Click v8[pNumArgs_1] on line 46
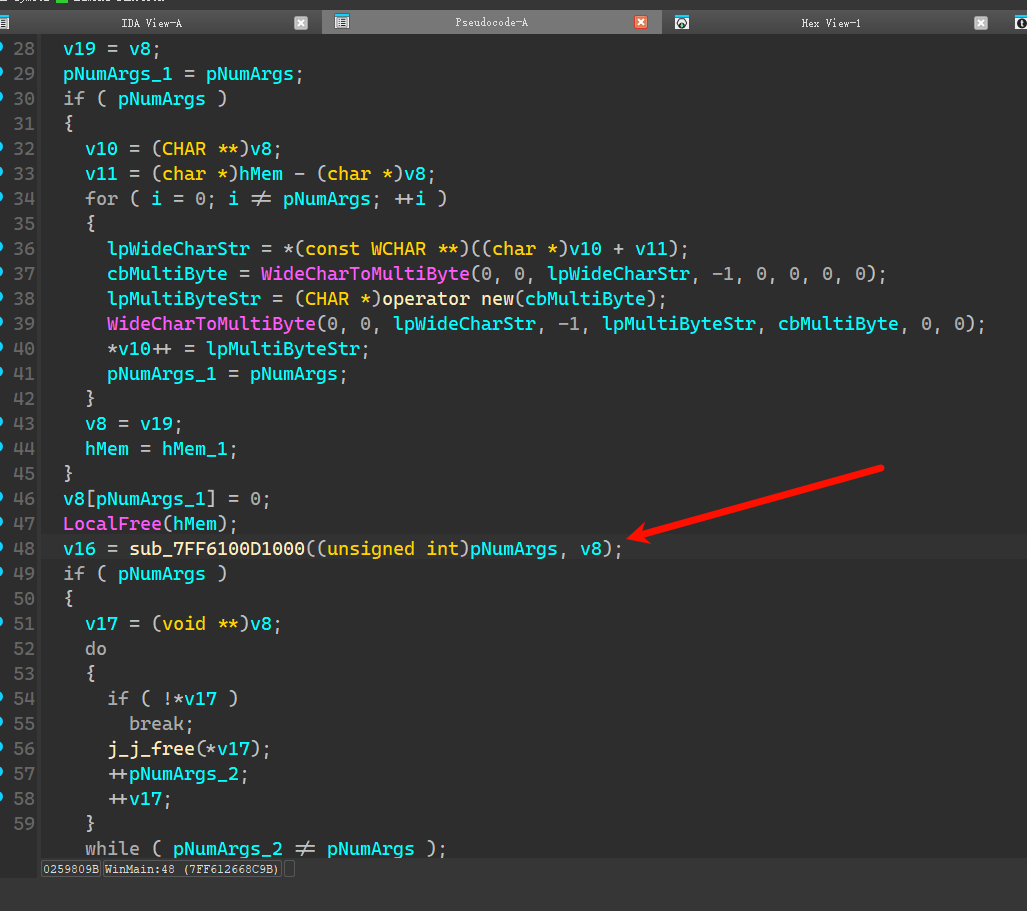1027x911 pixels. click(x=140, y=499)
